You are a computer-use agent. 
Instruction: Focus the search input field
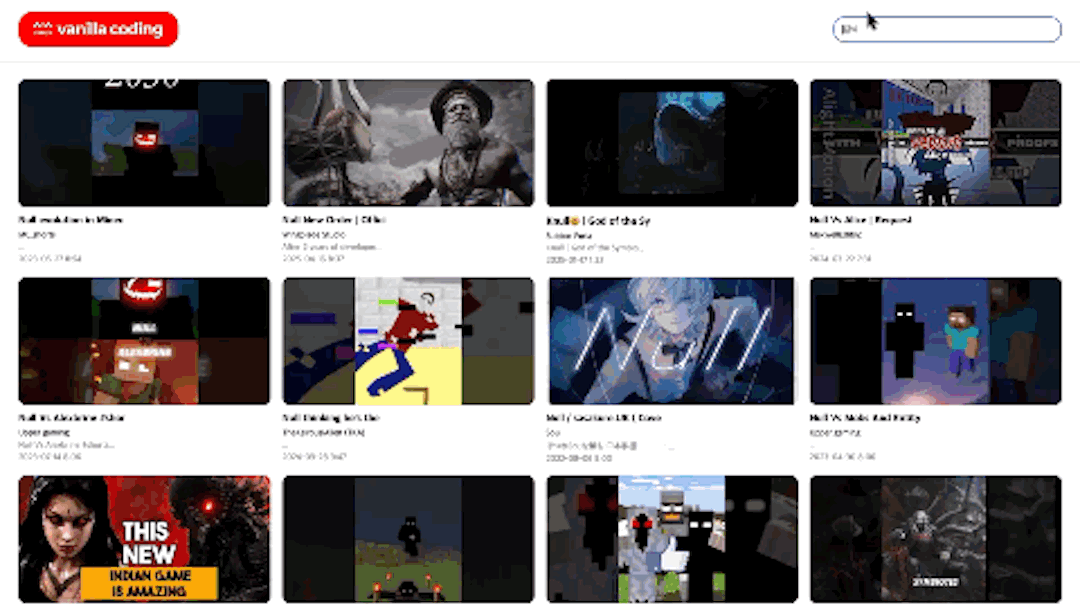[946, 29]
